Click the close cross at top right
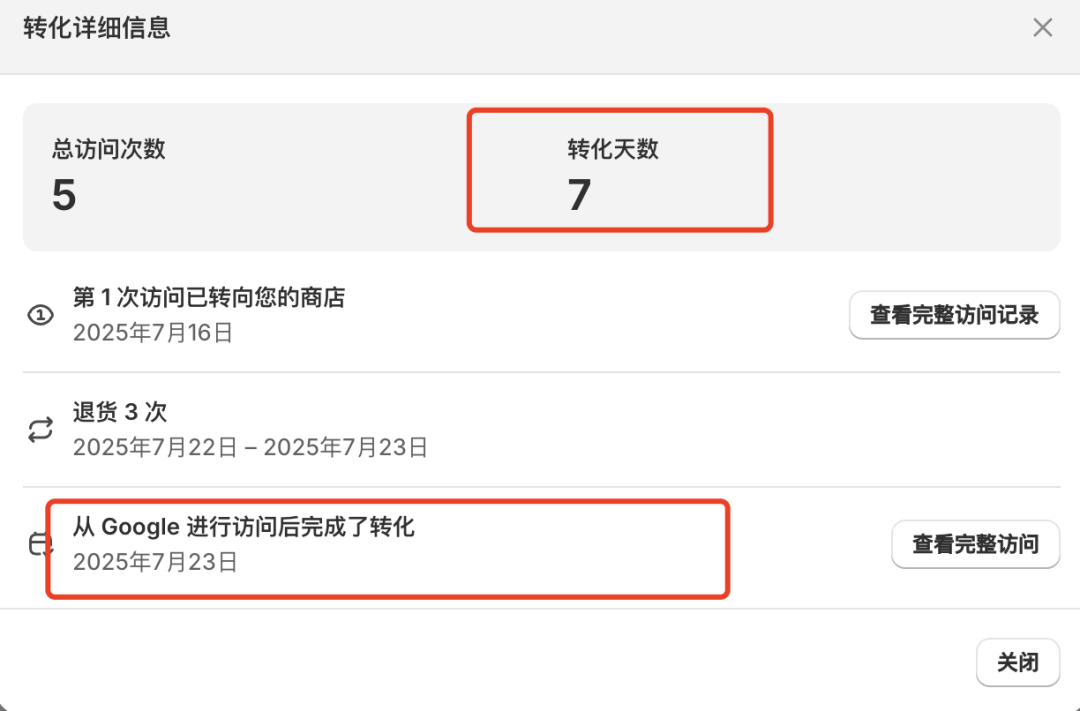 1043,28
